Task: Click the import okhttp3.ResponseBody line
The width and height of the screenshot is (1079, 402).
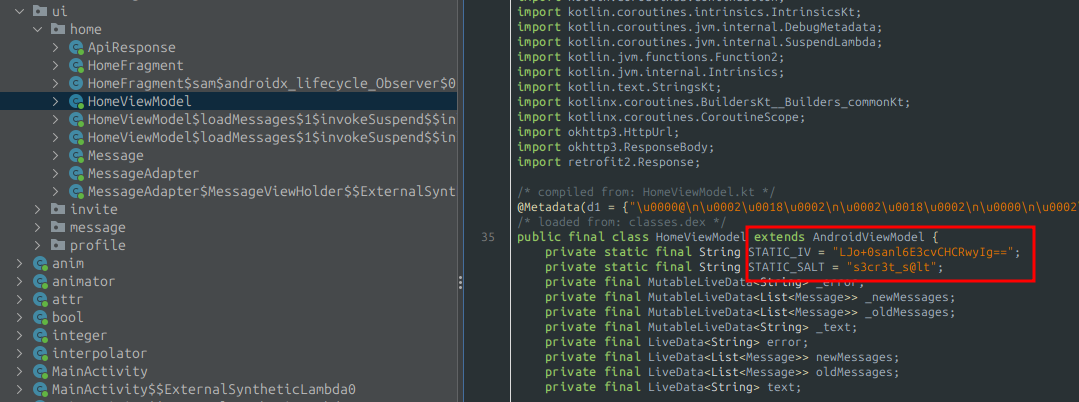Action: pyautogui.click(x=616, y=148)
